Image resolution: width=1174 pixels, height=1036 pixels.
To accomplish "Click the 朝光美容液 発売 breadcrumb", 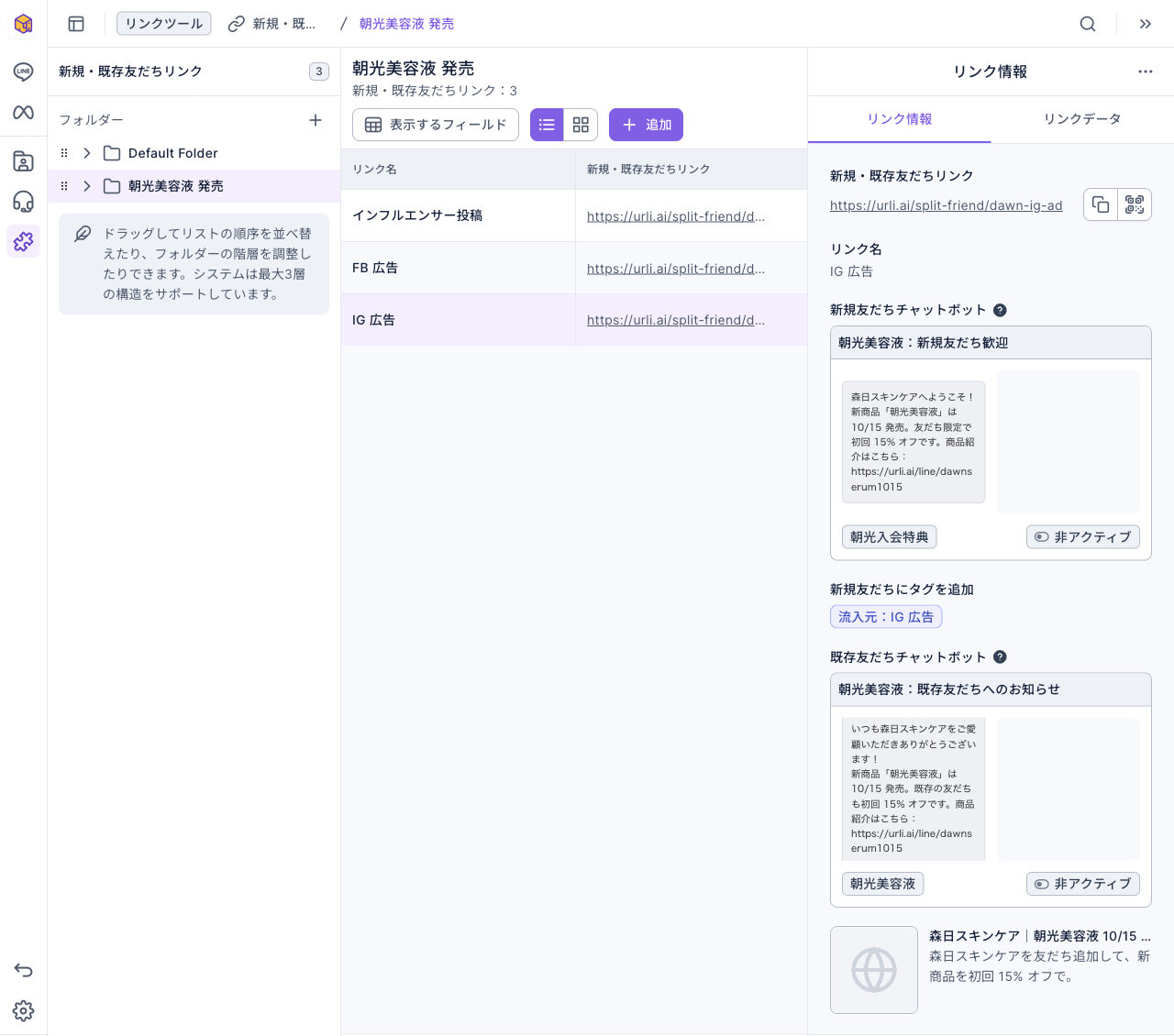I will pos(406,24).
